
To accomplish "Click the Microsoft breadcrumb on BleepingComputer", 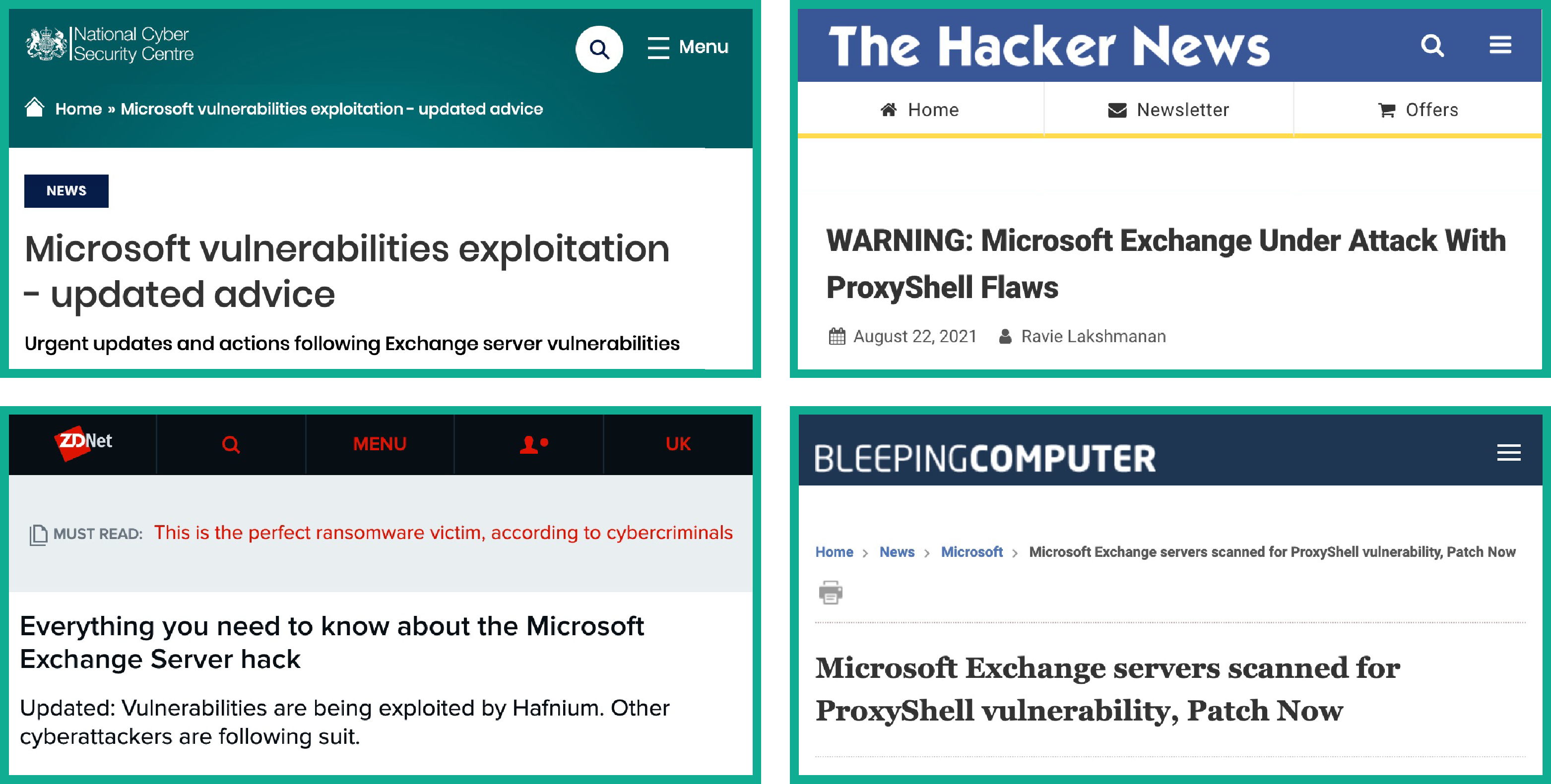I will click(971, 552).
